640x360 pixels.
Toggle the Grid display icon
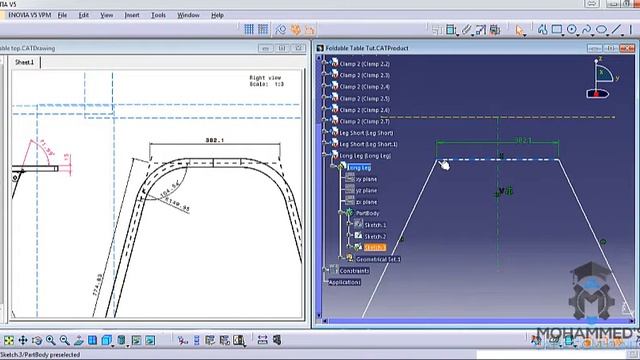tap(249, 29)
